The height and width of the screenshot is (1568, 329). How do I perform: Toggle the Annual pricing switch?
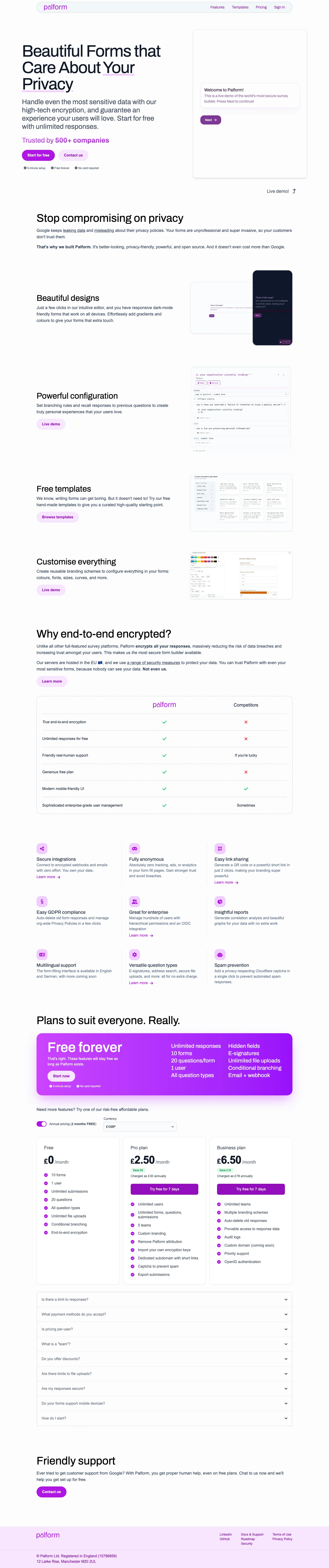click(x=41, y=1124)
